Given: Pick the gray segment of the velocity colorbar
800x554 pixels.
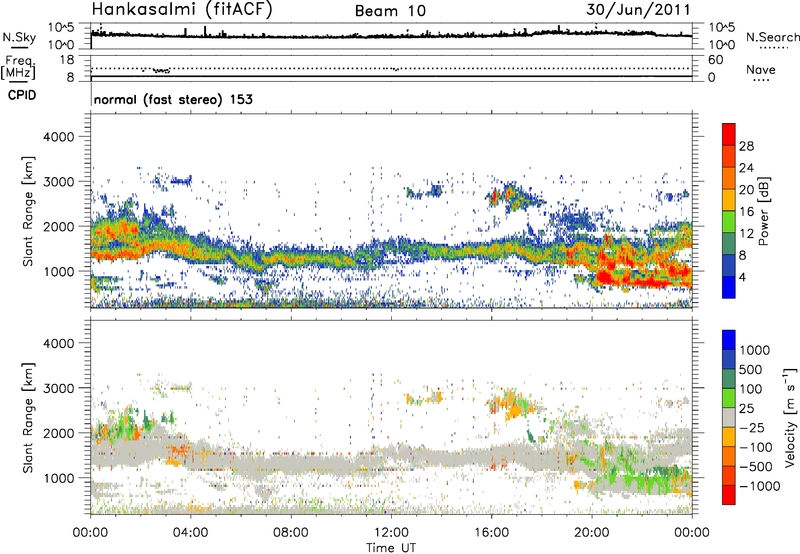Looking at the screenshot, I should 729,417.
